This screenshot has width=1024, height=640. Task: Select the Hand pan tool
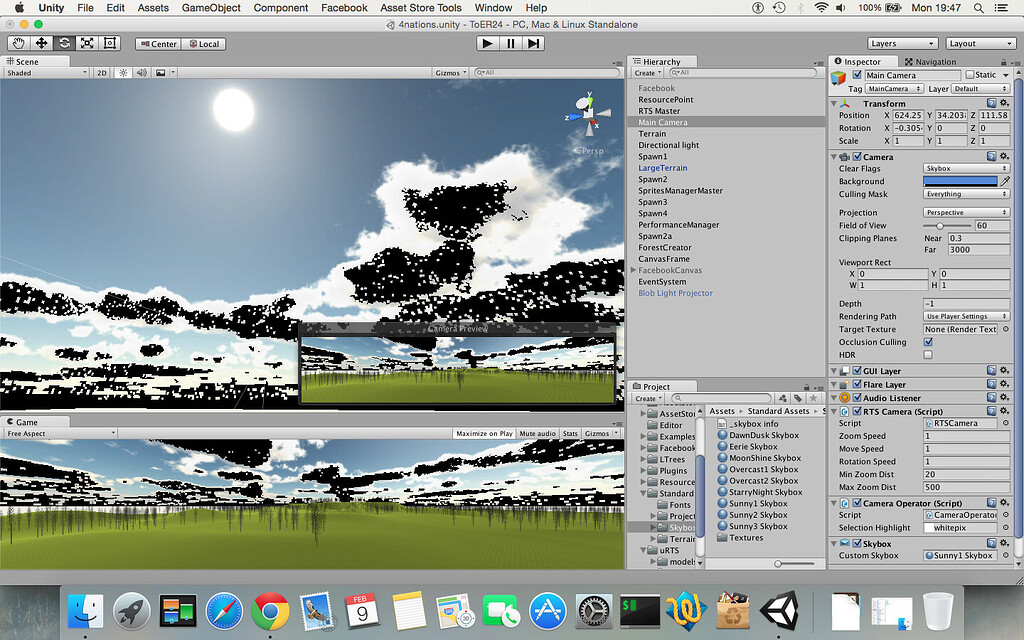pos(17,43)
